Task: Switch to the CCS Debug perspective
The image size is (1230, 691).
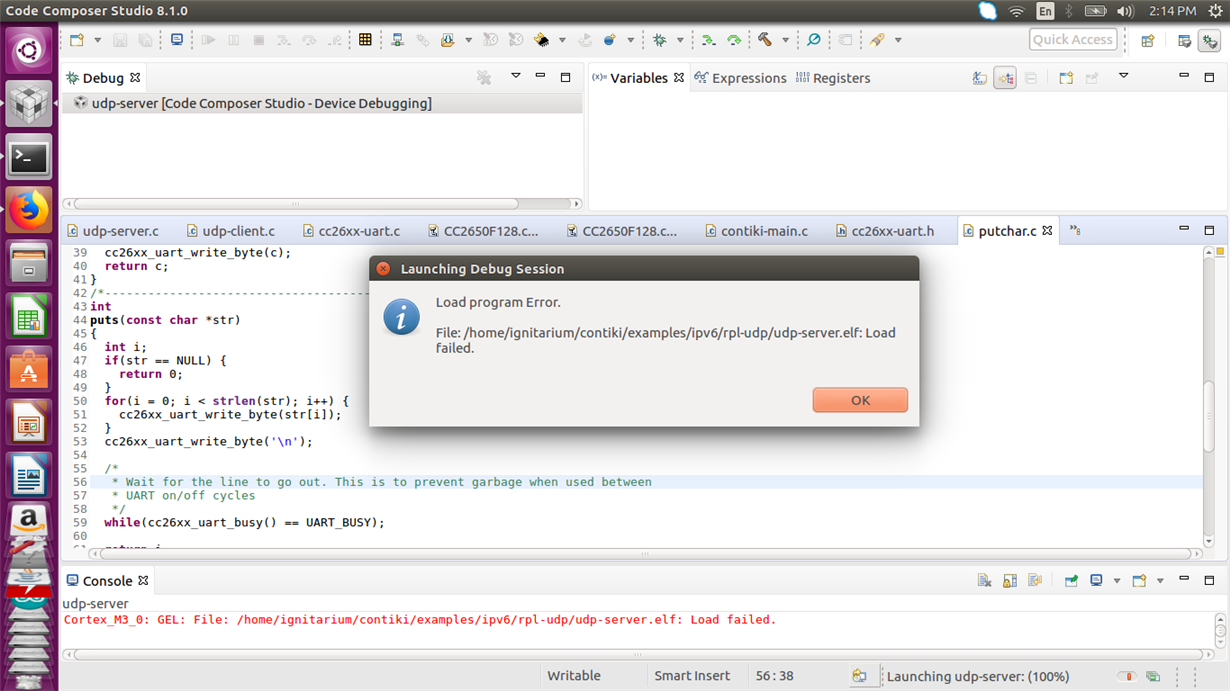Action: point(1210,40)
